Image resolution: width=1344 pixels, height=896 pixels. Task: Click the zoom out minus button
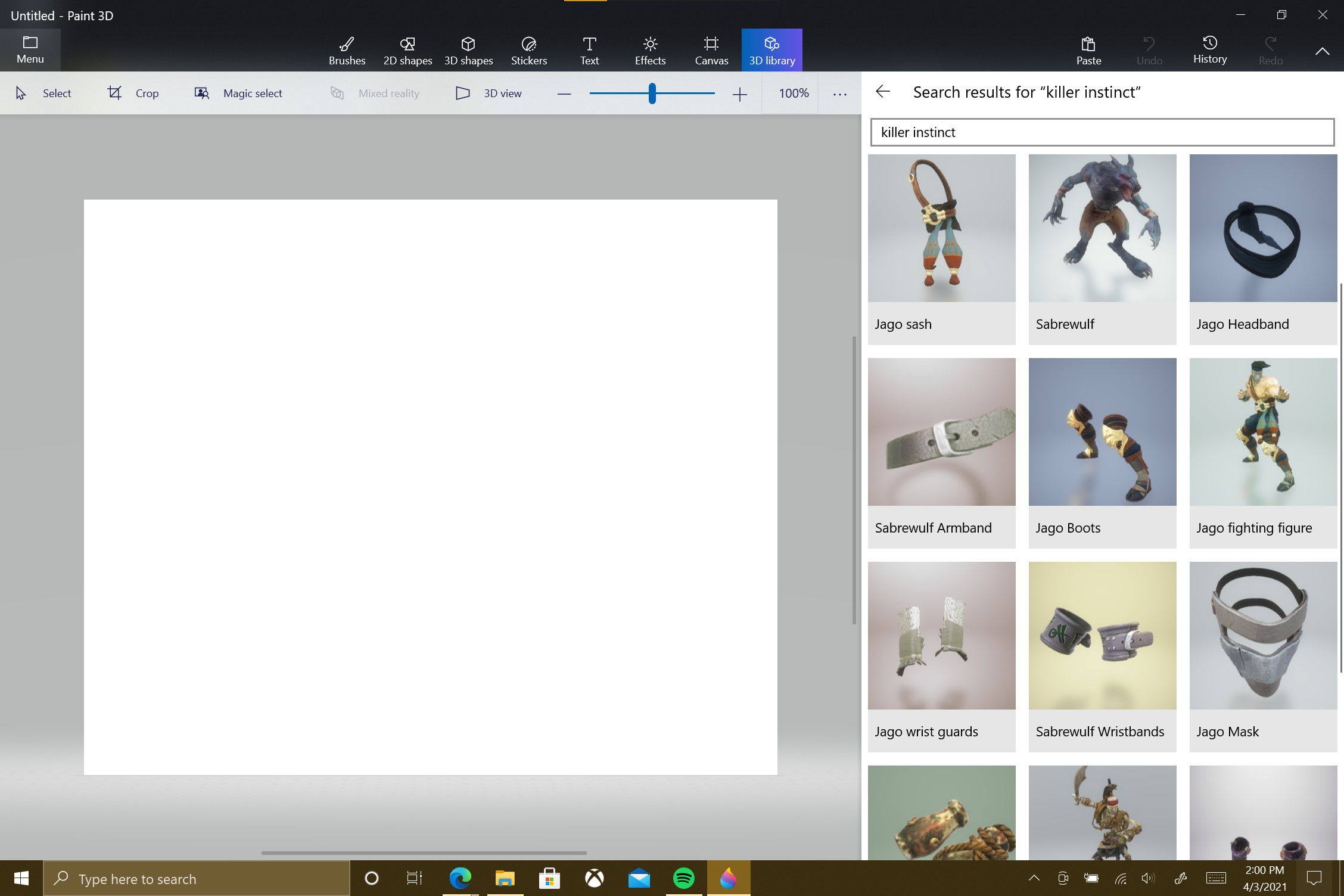click(564, 94)
